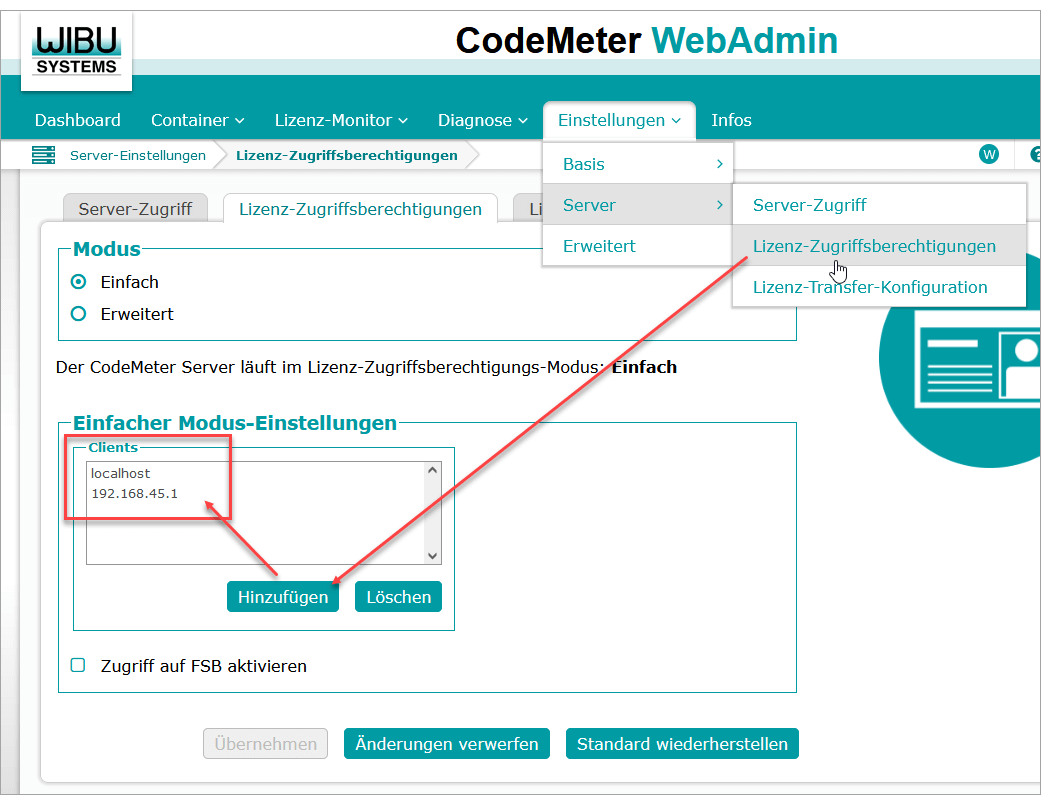Screen dimensions: 1041x795
Task: Open the Infos menu item
Action: [731, 120]
